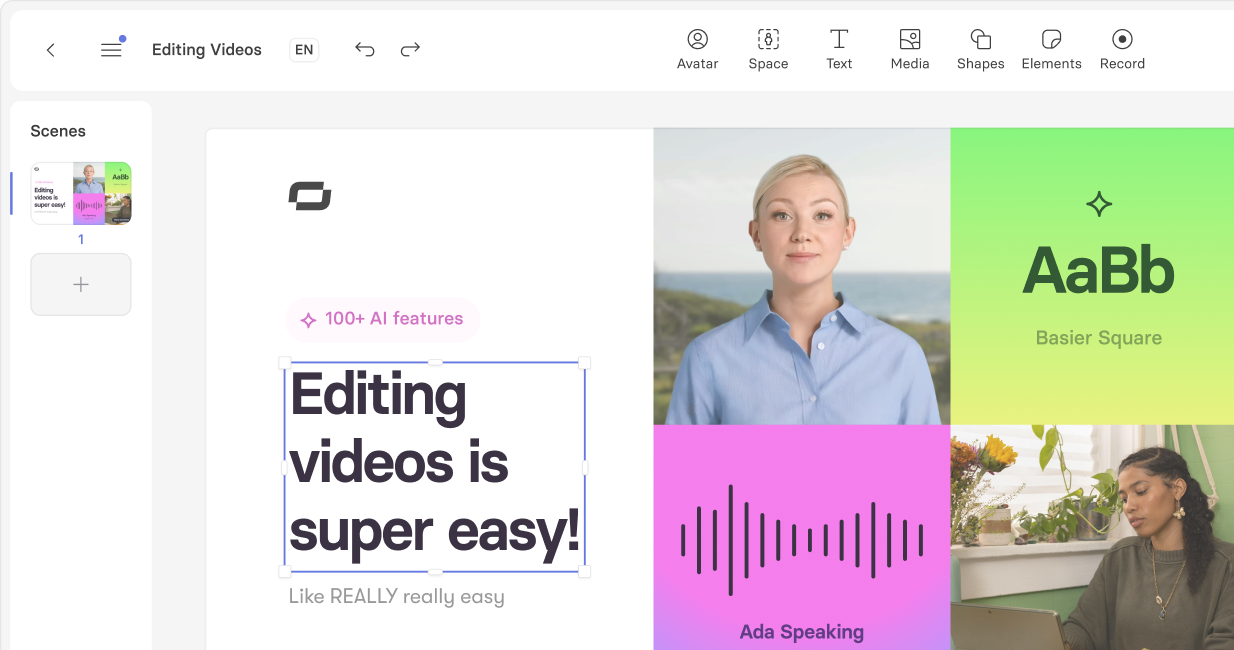This screenshot has height=650, width=1234.
Task: Select the 100+ AI features badge
Action: coord(383,319)
